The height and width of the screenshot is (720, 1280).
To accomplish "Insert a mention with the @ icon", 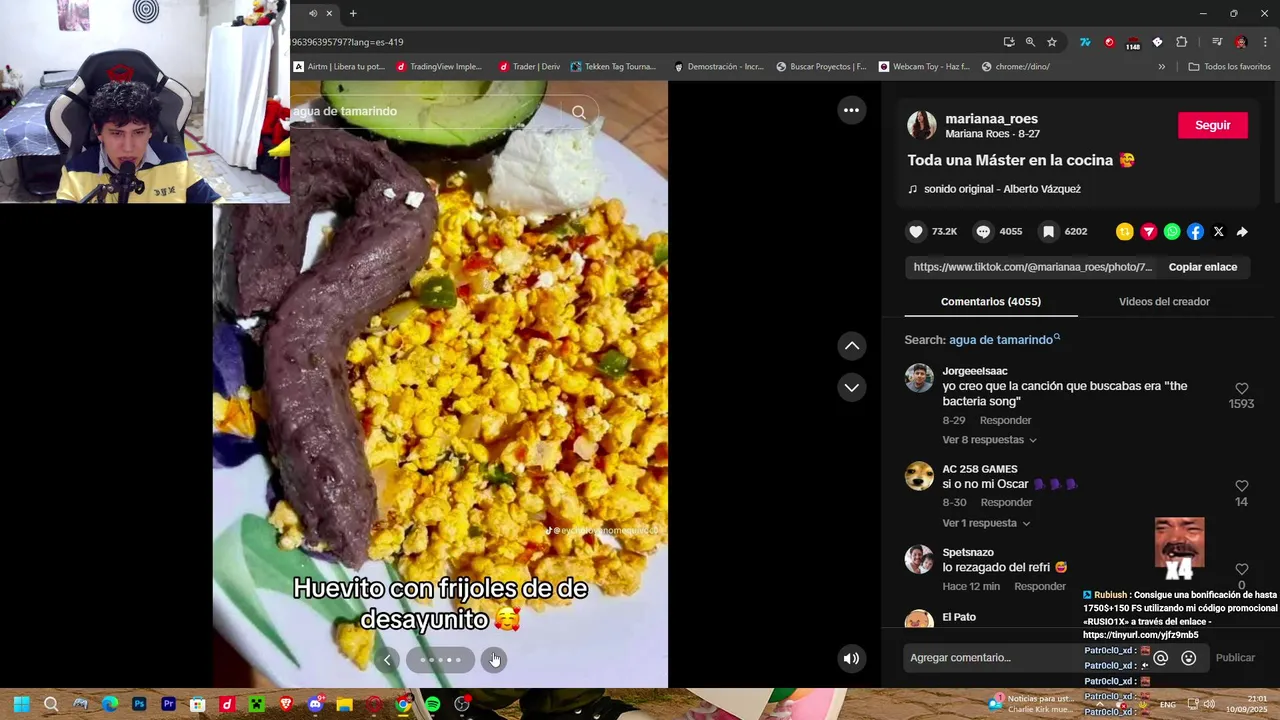I will (1161, 658).
